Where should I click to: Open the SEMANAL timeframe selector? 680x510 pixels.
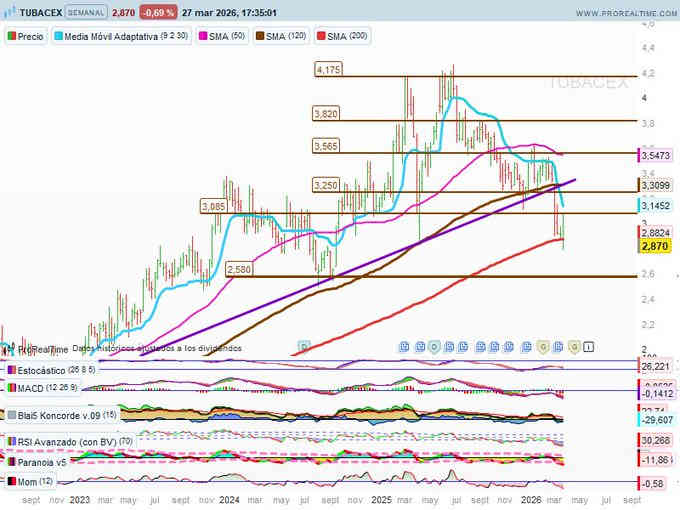pyautogui.click(x=88, y=13)
